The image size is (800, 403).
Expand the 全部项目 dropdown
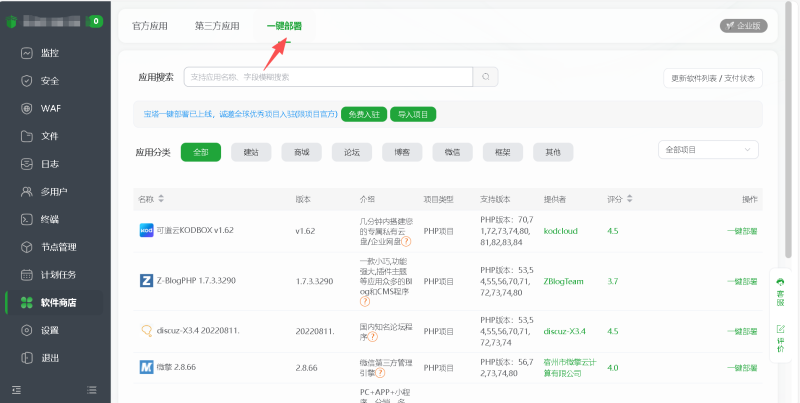click(708, 149)
